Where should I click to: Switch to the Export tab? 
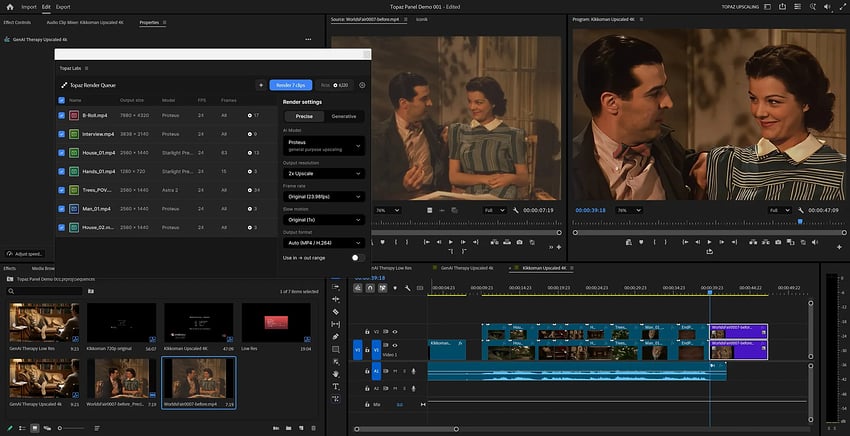[63, 7]
